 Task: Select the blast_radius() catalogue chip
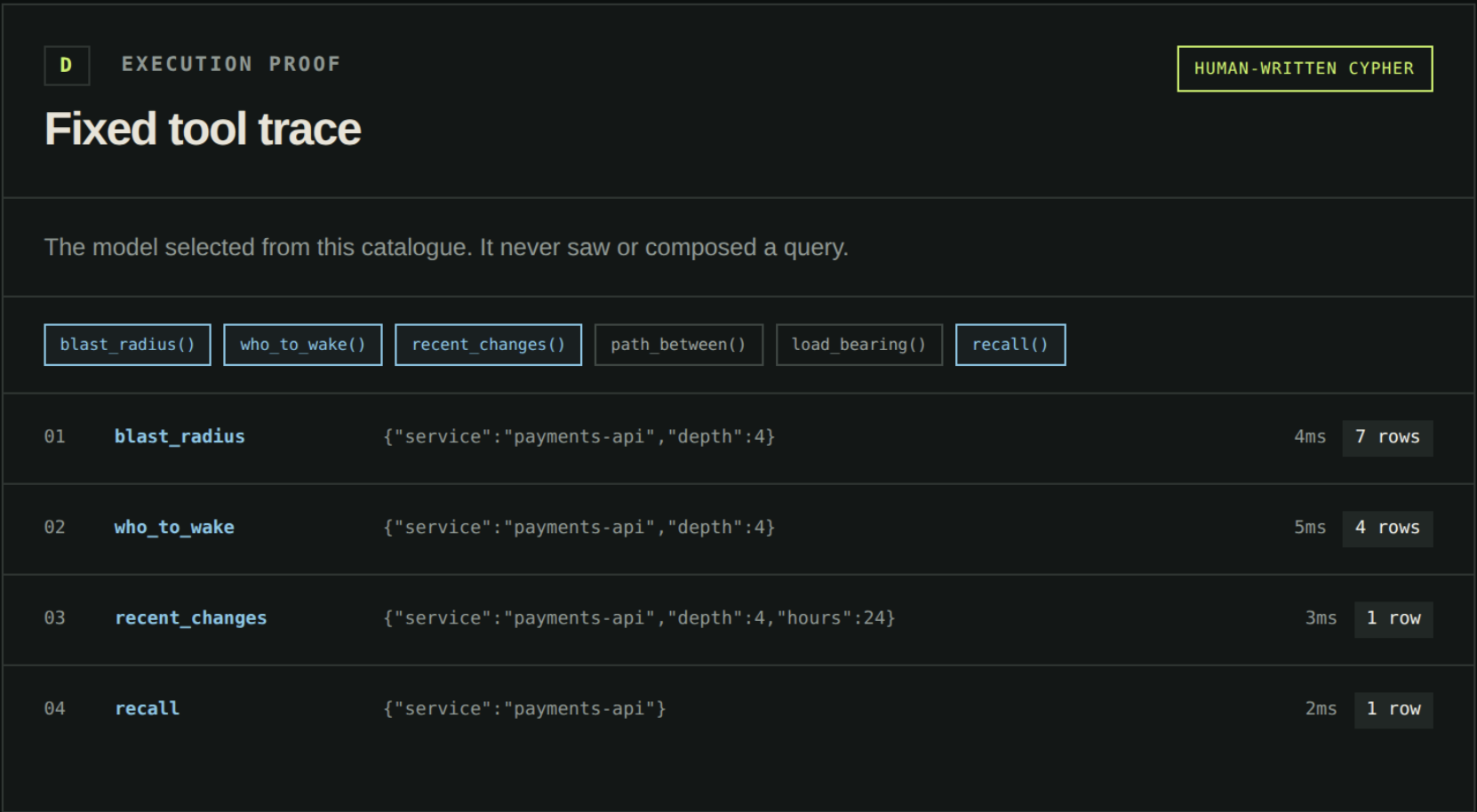tap(127, 345)
